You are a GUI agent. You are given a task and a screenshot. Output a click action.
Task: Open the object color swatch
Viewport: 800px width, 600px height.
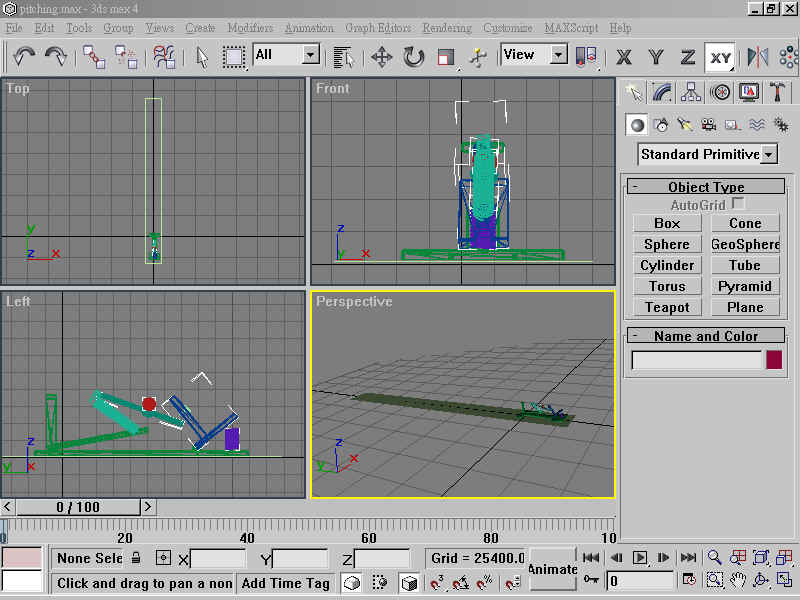click(774, 360)
